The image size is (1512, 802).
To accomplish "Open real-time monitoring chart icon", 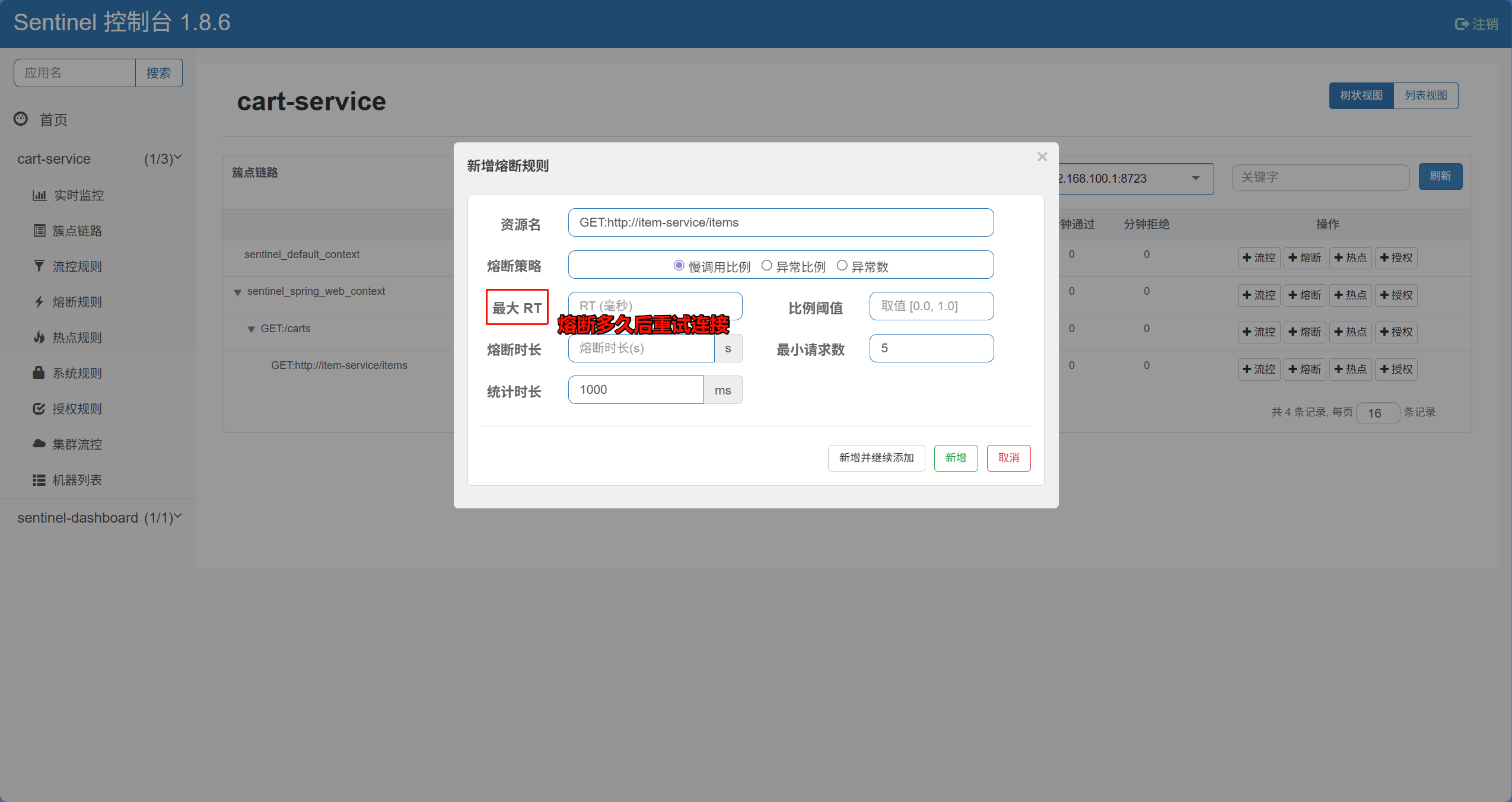I will 39,195.
